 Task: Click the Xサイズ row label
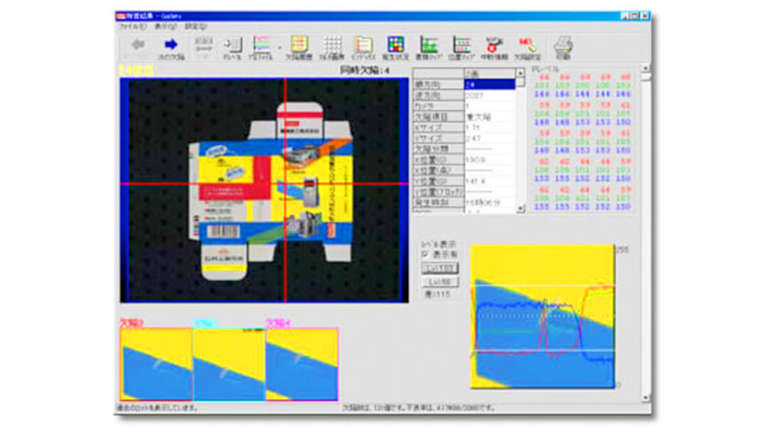[x=438, y=128]
